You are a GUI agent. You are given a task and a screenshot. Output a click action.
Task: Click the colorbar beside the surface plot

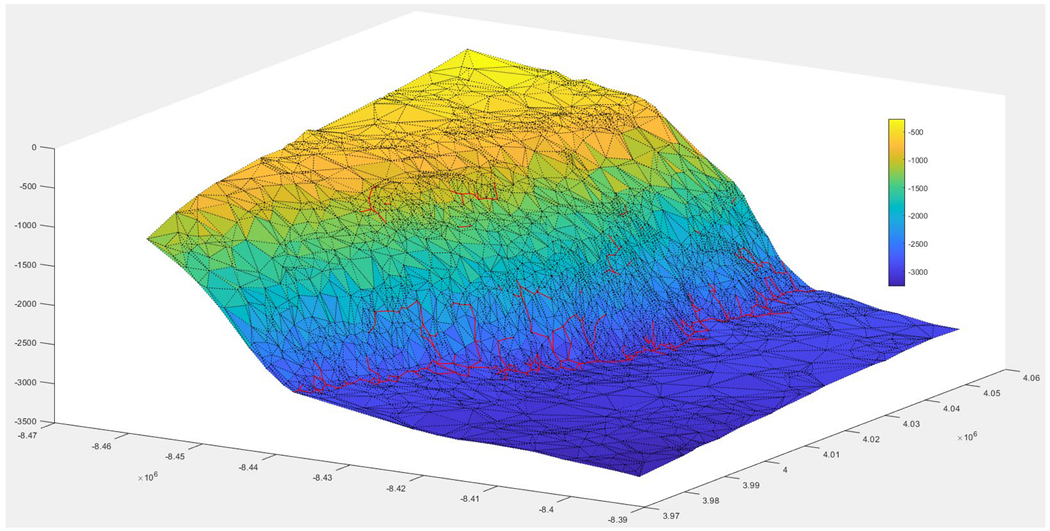click(x=897, y=202)
